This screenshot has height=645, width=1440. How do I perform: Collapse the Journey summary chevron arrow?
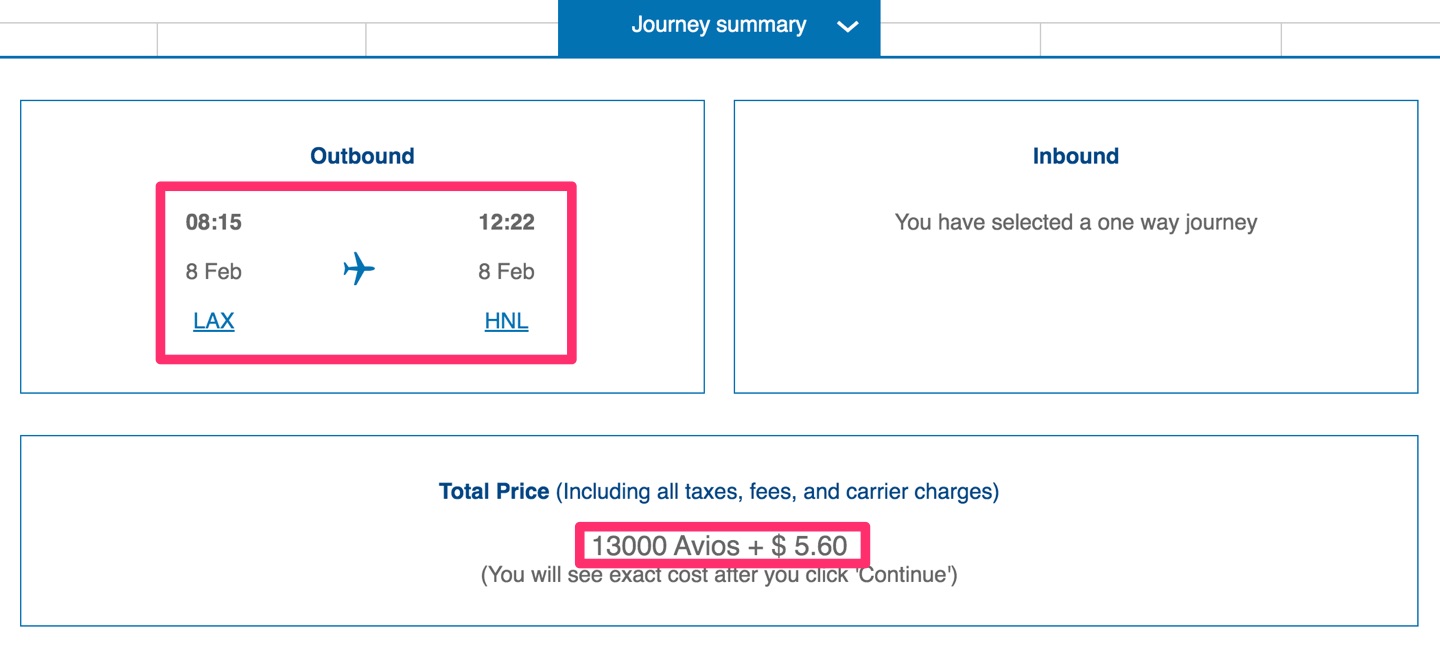point(847,27)
